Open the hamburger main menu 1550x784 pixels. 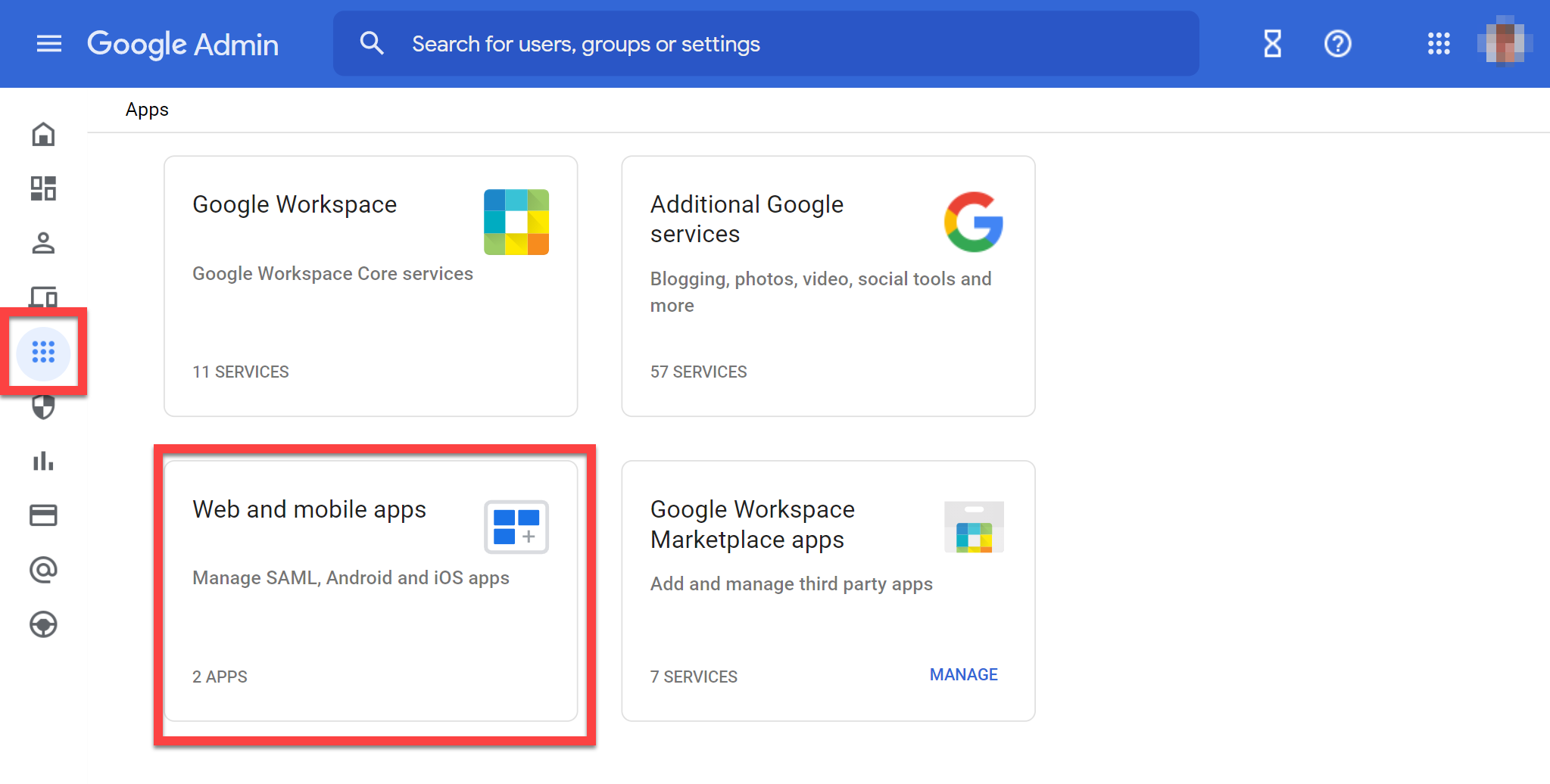[49, 44]
